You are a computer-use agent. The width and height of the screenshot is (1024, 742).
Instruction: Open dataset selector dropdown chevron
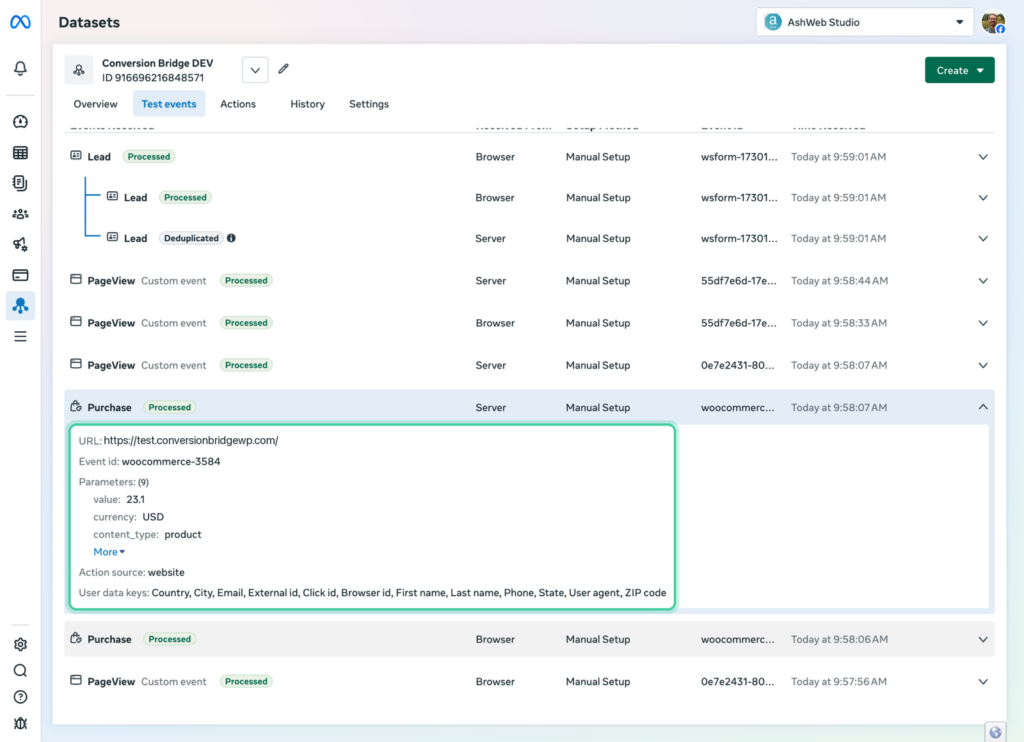point(255,70)
